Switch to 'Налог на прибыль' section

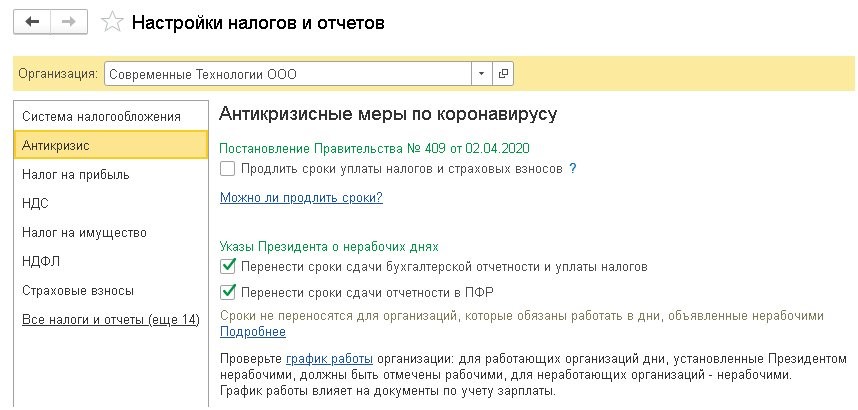[x=76, y=174]
